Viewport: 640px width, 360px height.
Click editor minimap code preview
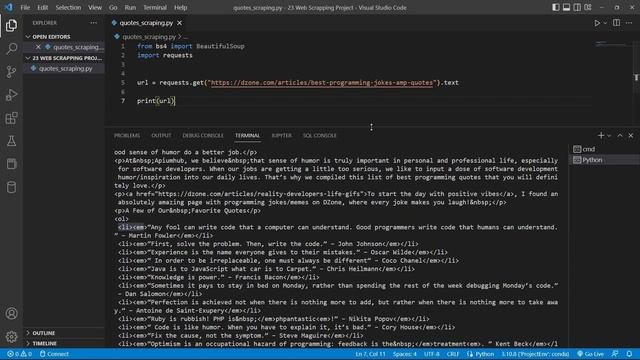pos(610,43)
